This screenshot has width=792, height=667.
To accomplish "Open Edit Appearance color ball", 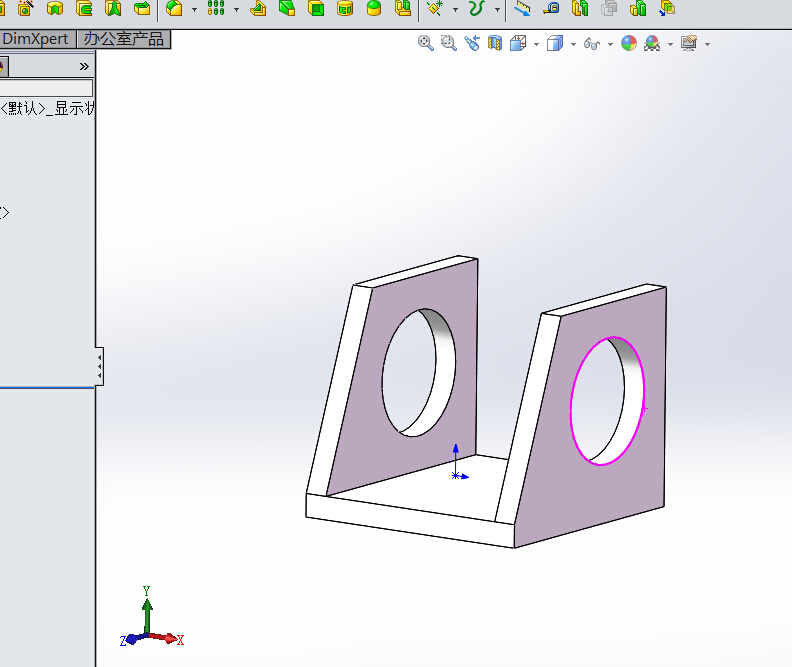I will click(629, 43).
